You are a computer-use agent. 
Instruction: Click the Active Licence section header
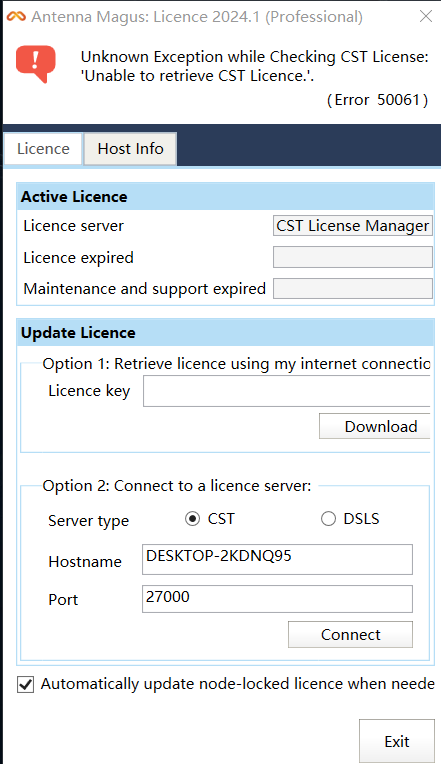(x=225, y=197)
